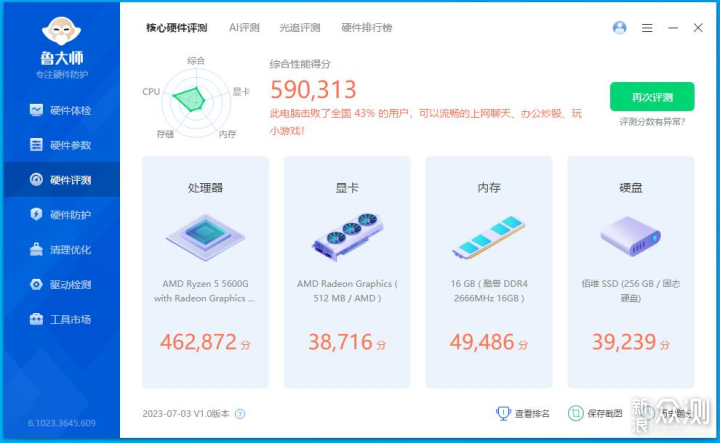Click the AMD Ryzen 5 5600G description
Image resolution: width=720 pixels, height=443 pixels.
coord(205,291)
